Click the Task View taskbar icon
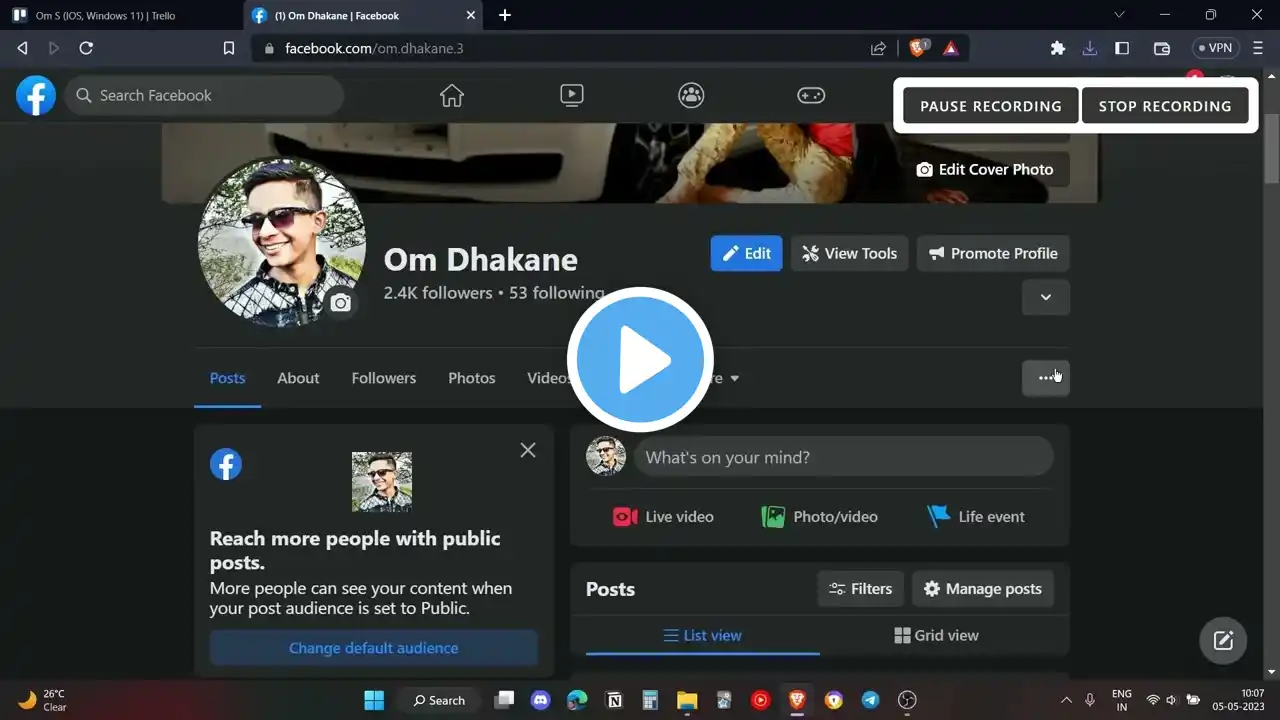1280x720 pixels. [505, 700]
